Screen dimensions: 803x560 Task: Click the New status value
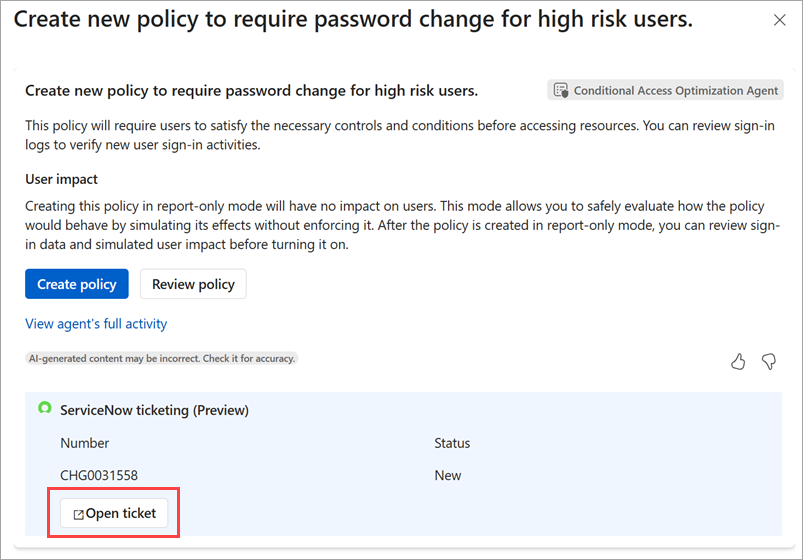click(x=447, y=475)
